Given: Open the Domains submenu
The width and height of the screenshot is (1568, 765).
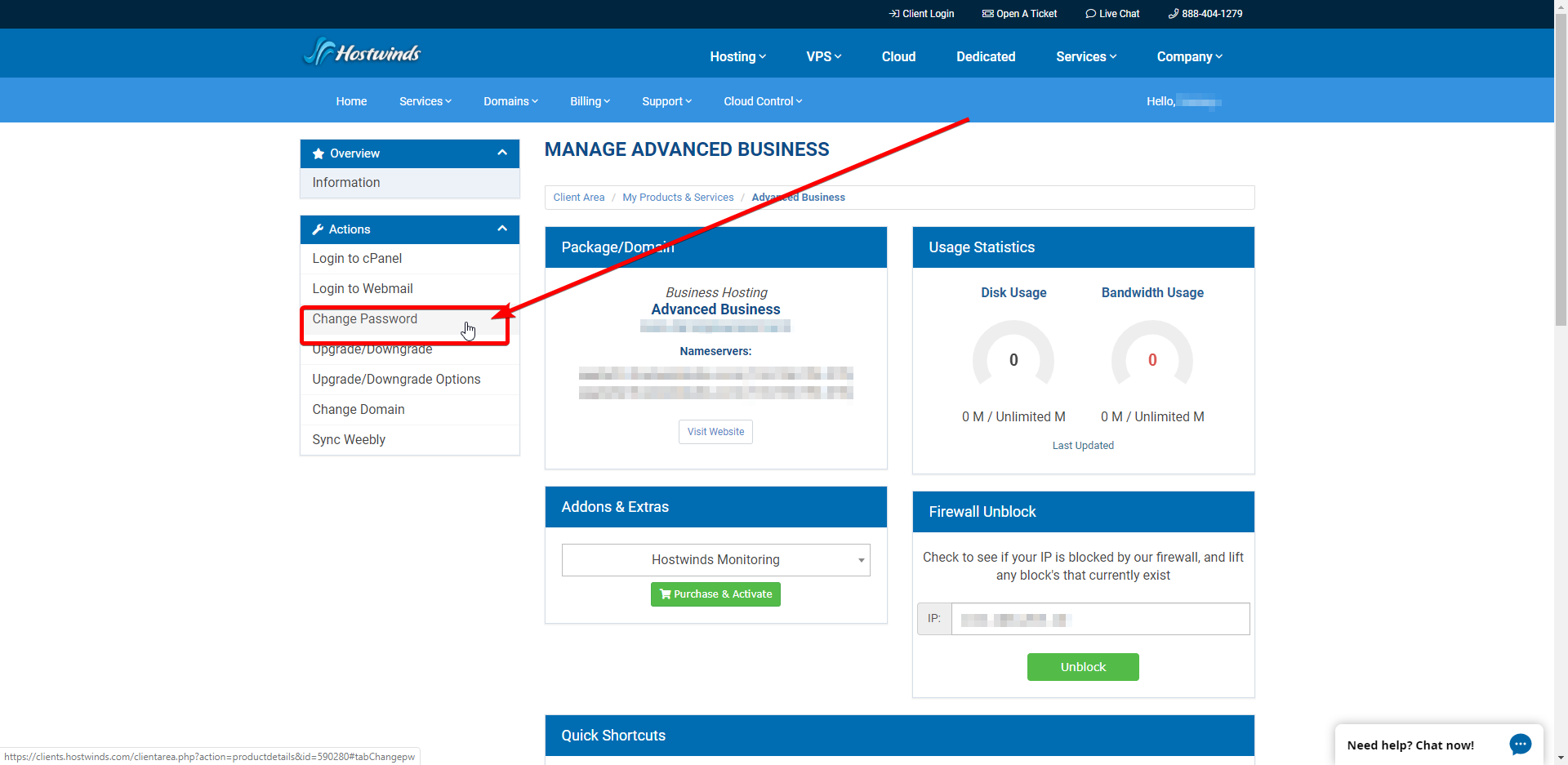Looking at the screenshot, I should (x=510, y=101).
